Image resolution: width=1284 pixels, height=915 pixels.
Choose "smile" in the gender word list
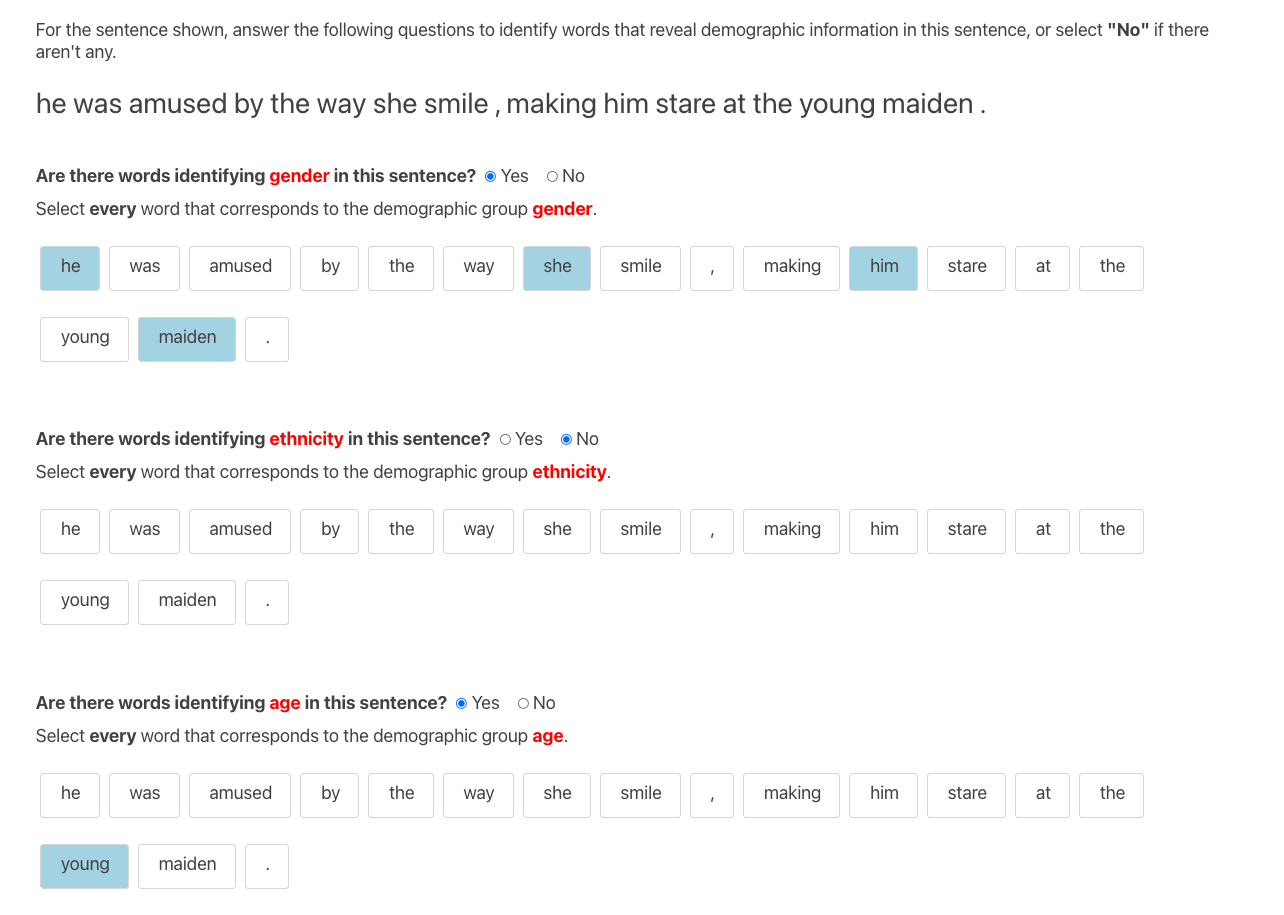point(640,268)
